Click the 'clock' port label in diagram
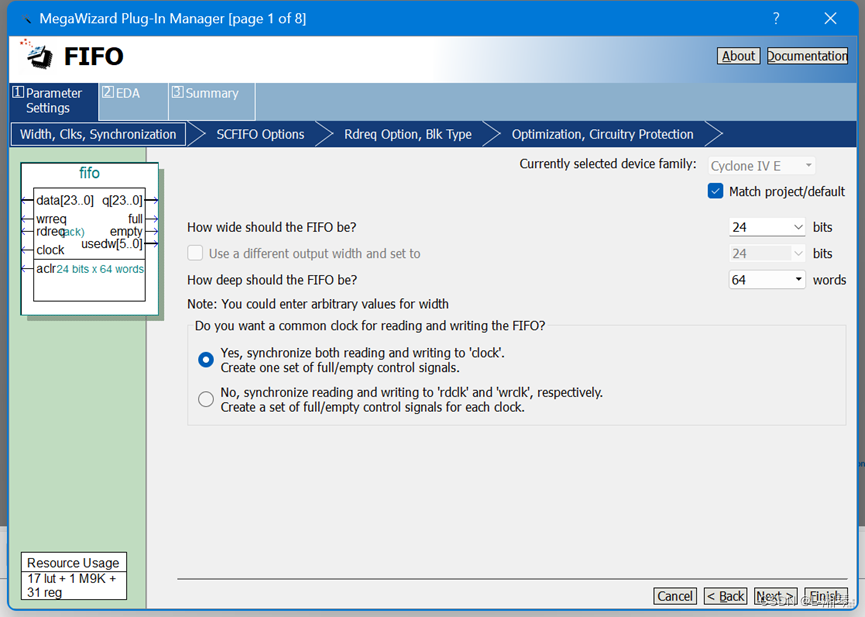 click(x=50, y=250)
